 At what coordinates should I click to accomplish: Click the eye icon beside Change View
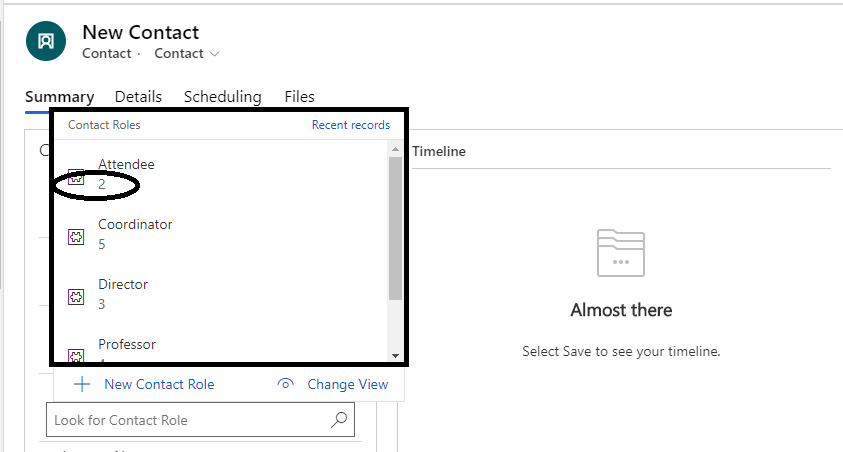pyautogui.click(x=286, y=384)
